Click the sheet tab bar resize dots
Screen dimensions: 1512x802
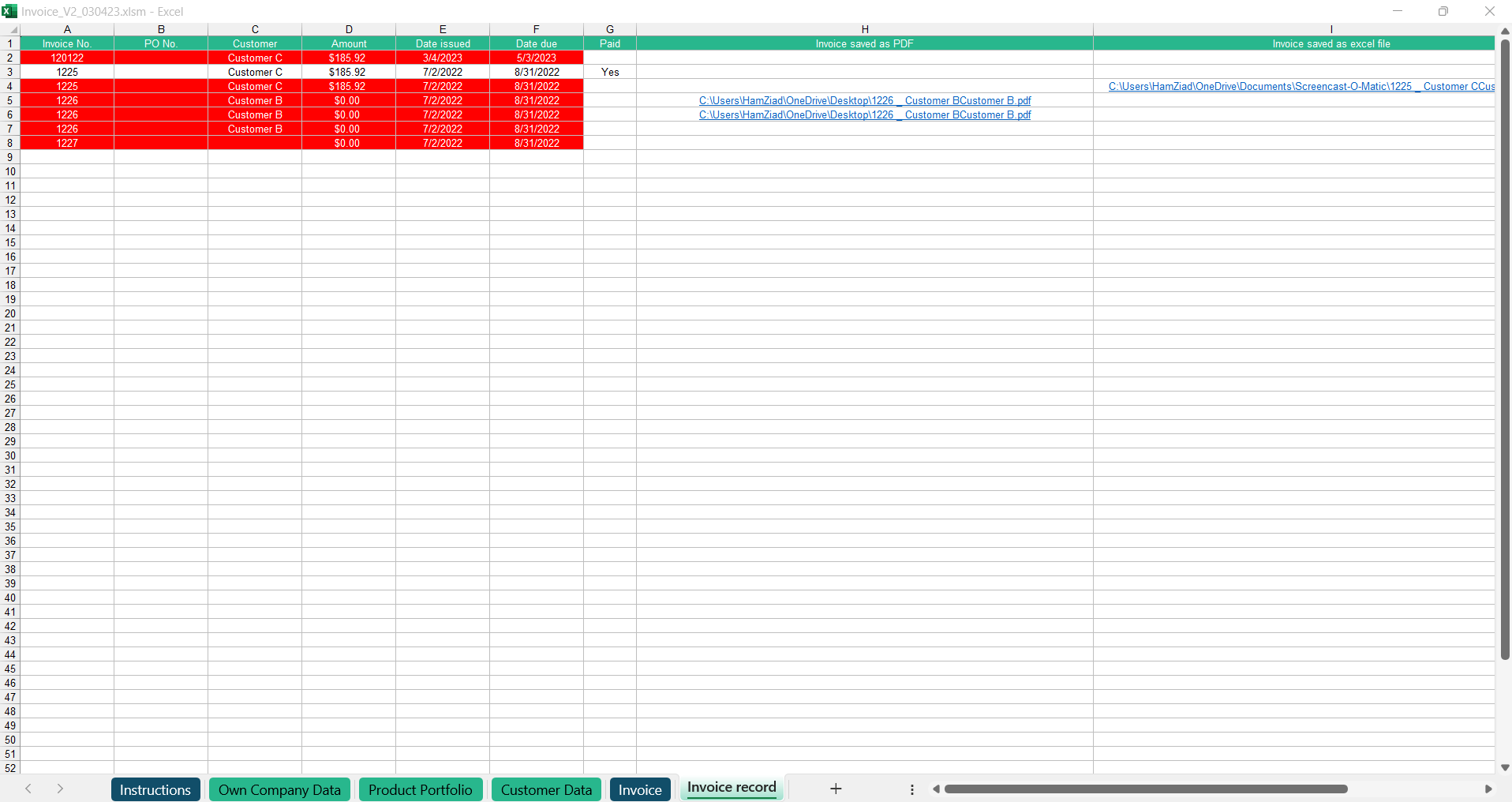[x=912, y=789]
